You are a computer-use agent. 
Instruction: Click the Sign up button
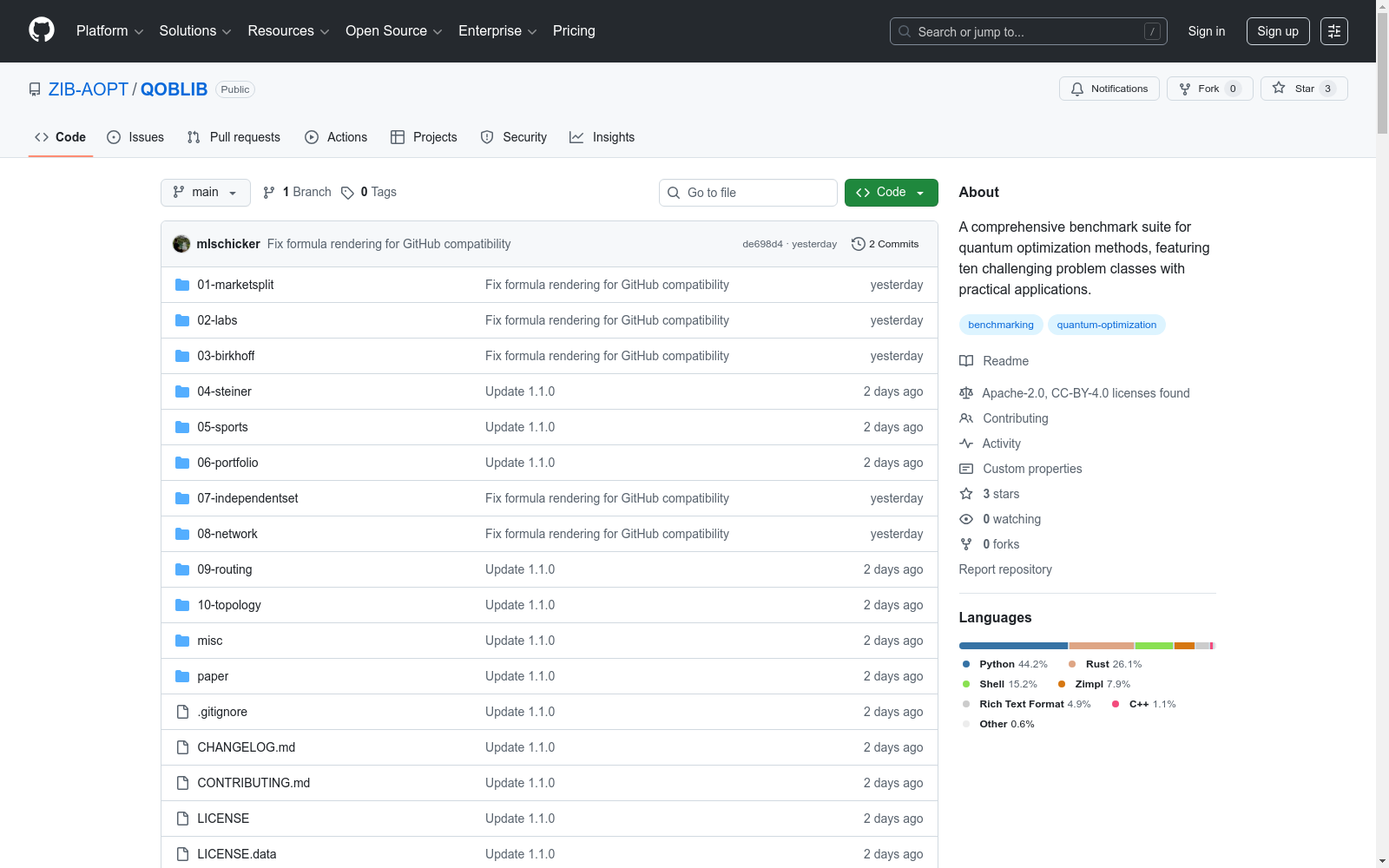[x=1278, y=31]
